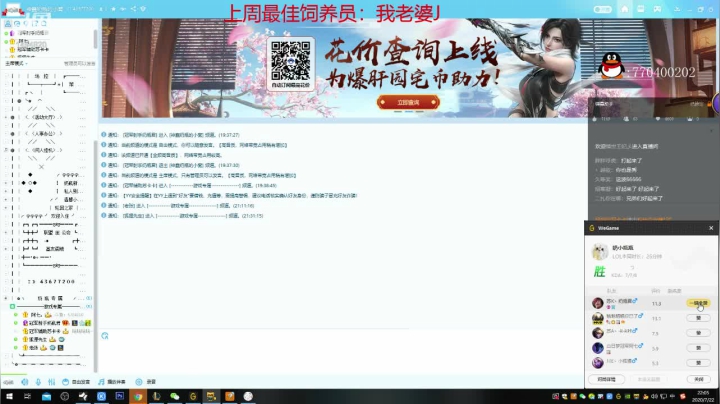Click the QR code on the banner
The height and width of the screenshot is (404, 720).
point(290,61)
